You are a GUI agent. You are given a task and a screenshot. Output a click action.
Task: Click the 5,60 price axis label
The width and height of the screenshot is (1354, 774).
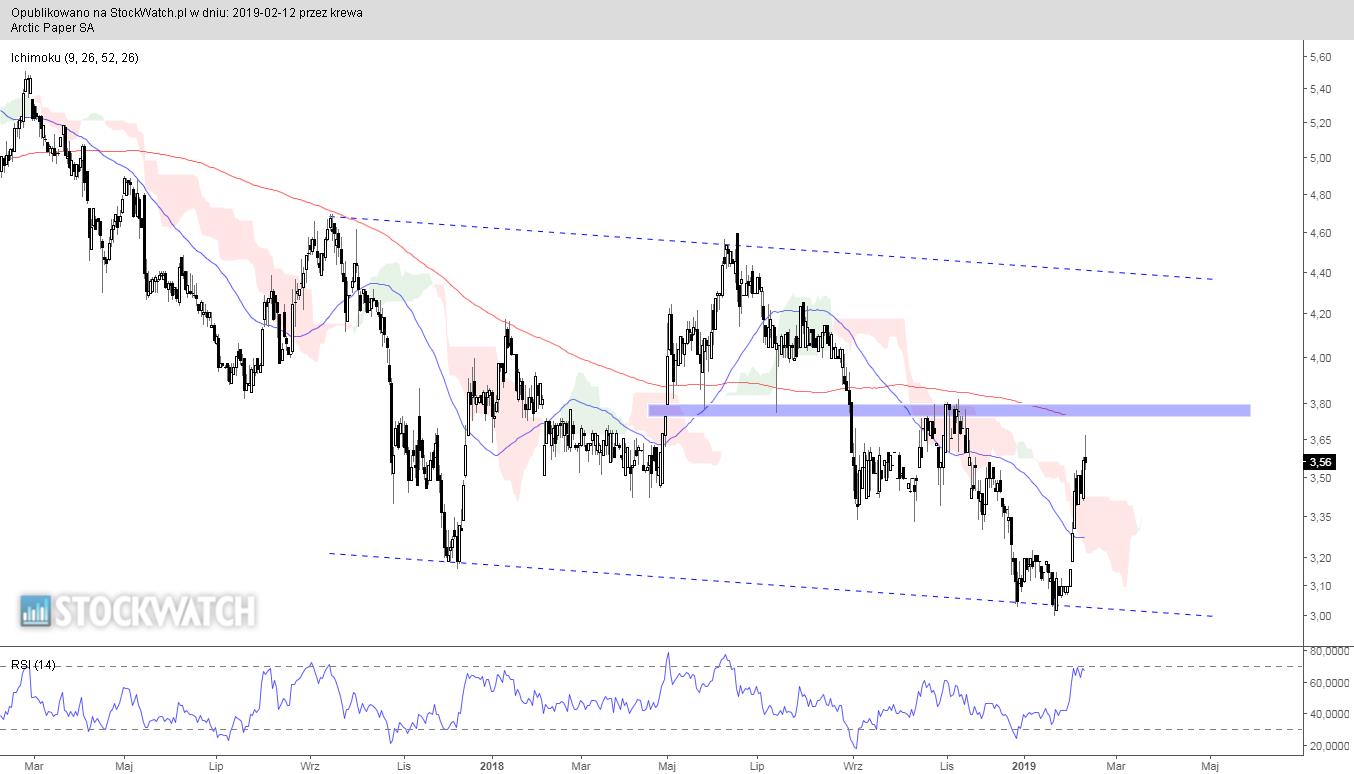point(1321,58)
